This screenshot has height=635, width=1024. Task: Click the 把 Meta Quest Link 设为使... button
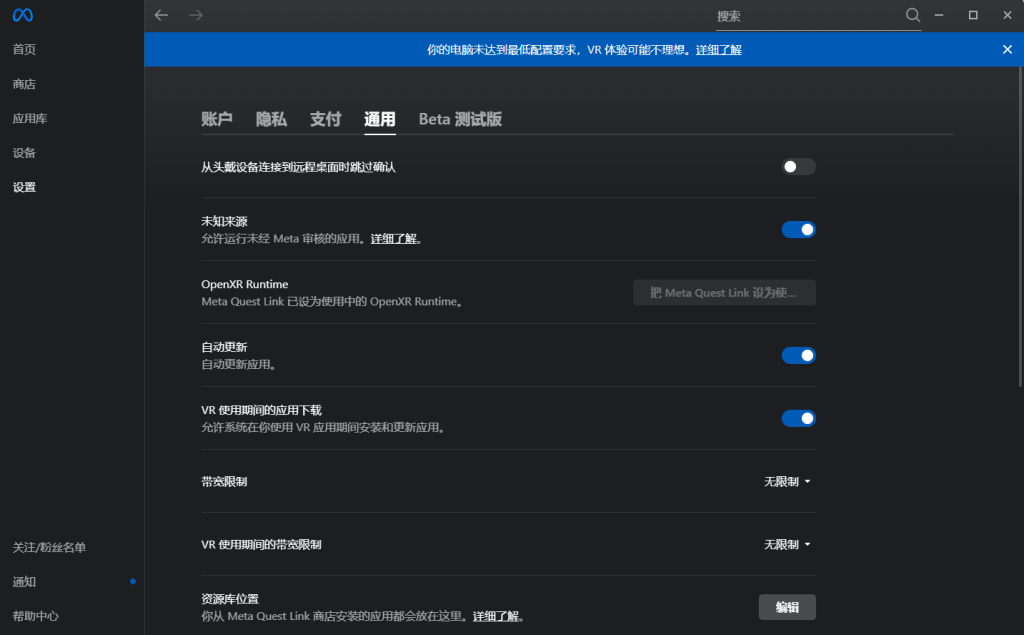(x=724, y=293)
